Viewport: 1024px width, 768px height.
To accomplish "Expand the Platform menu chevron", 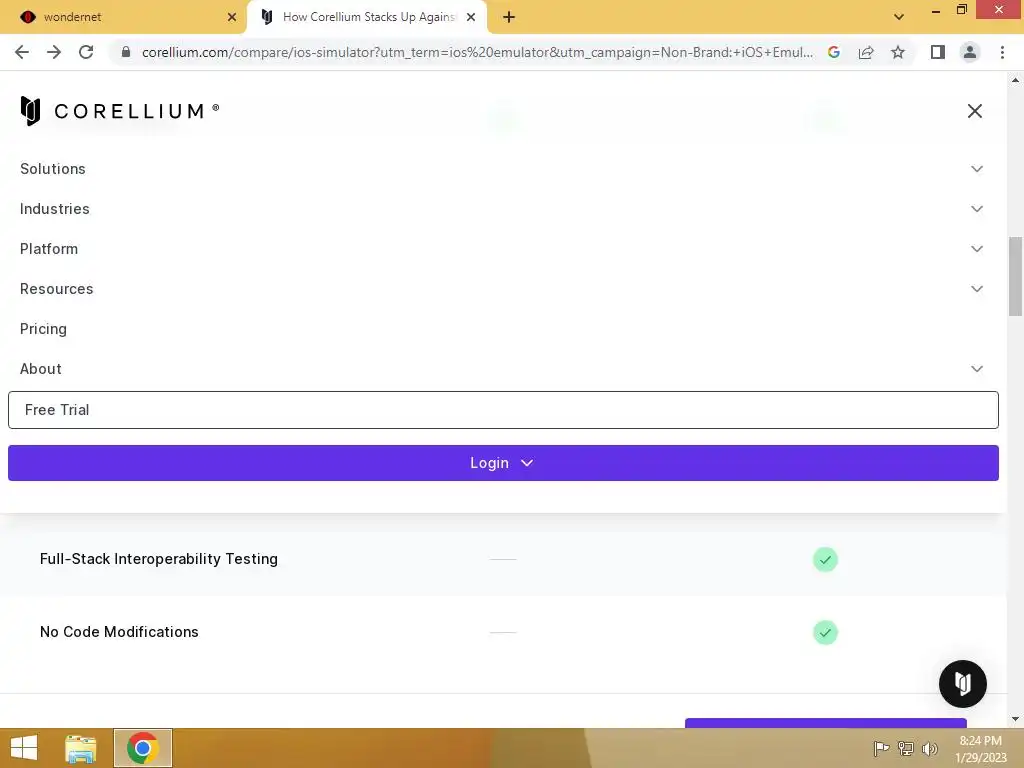I will 976,249.
